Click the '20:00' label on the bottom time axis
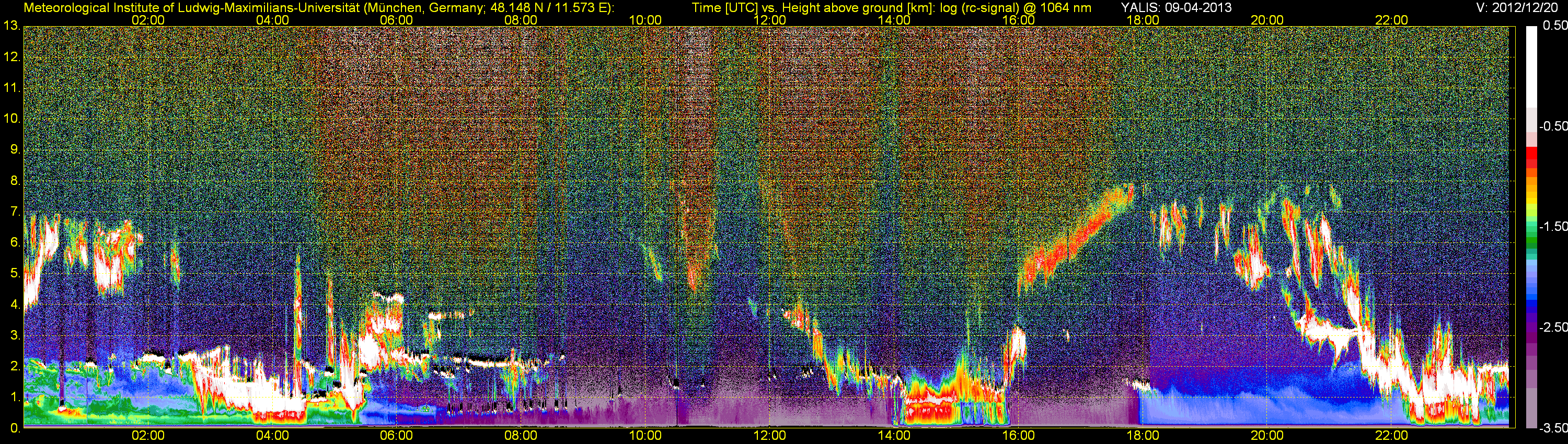 click(1267, 436)
